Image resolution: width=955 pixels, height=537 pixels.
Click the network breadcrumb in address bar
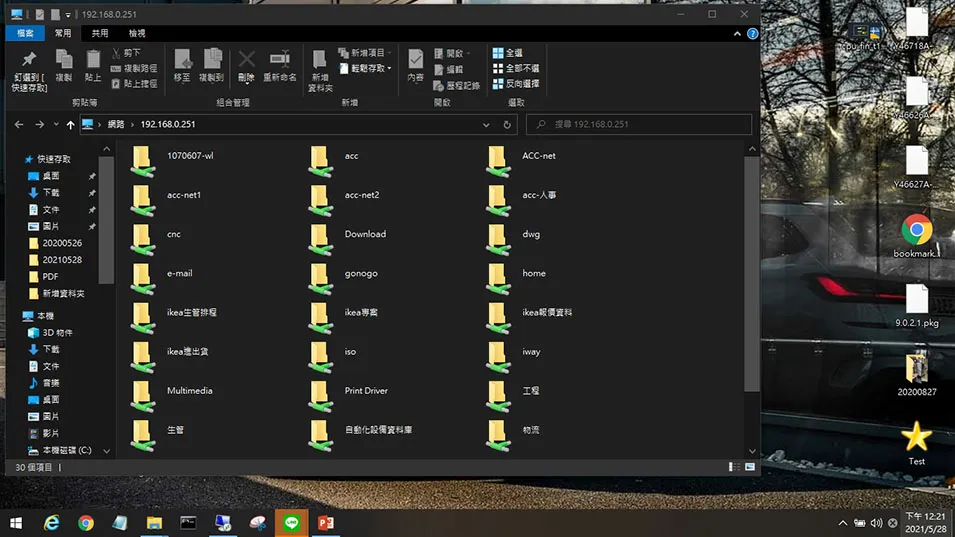point(116,124)
